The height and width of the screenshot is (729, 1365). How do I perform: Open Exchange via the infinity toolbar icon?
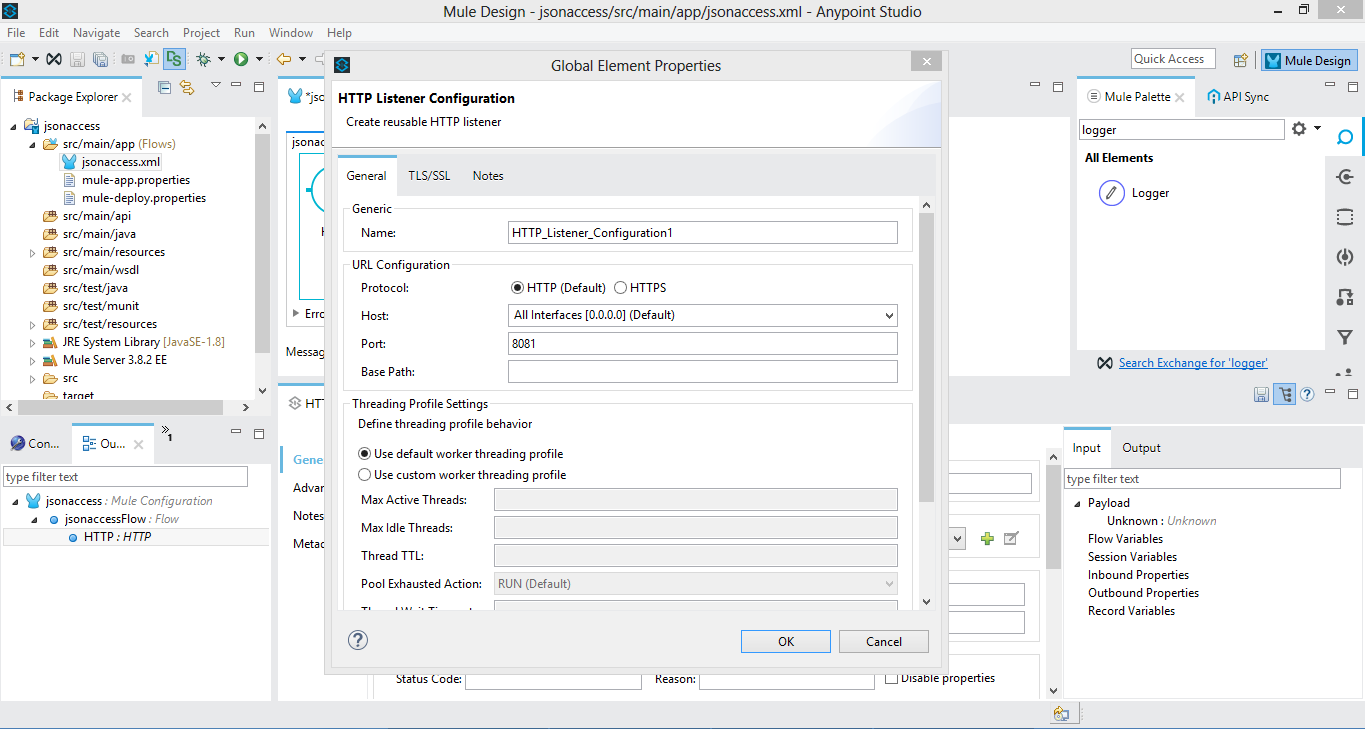[x=54, y=59]
